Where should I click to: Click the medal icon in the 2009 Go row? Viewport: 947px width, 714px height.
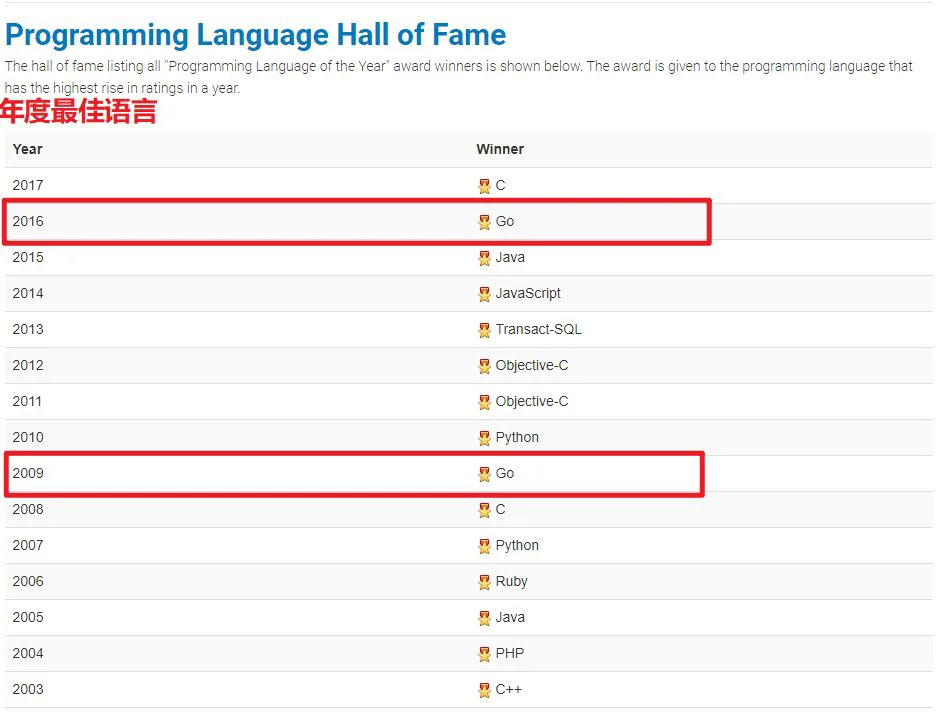click(x=484, y=474)
